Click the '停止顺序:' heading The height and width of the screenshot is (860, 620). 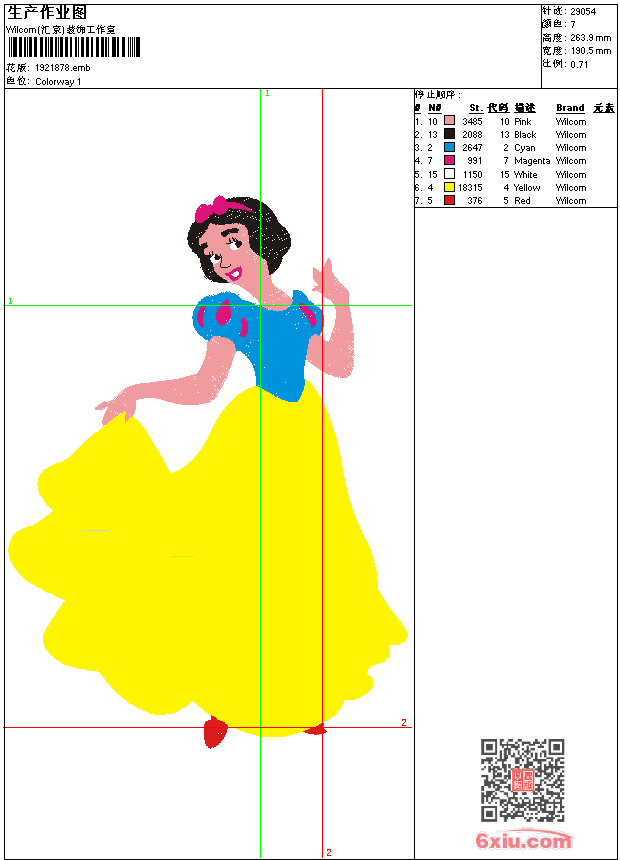coord(437,95)
